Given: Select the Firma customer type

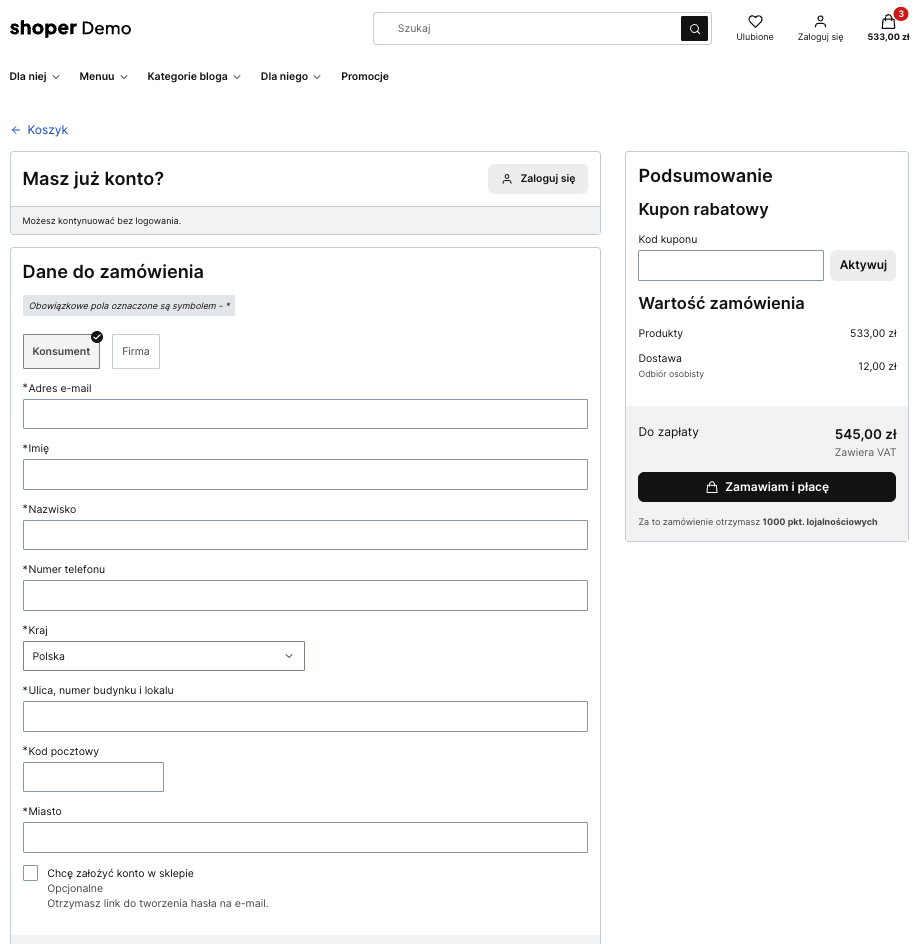Looking at the screenshot, I should (x=136, y=351).
